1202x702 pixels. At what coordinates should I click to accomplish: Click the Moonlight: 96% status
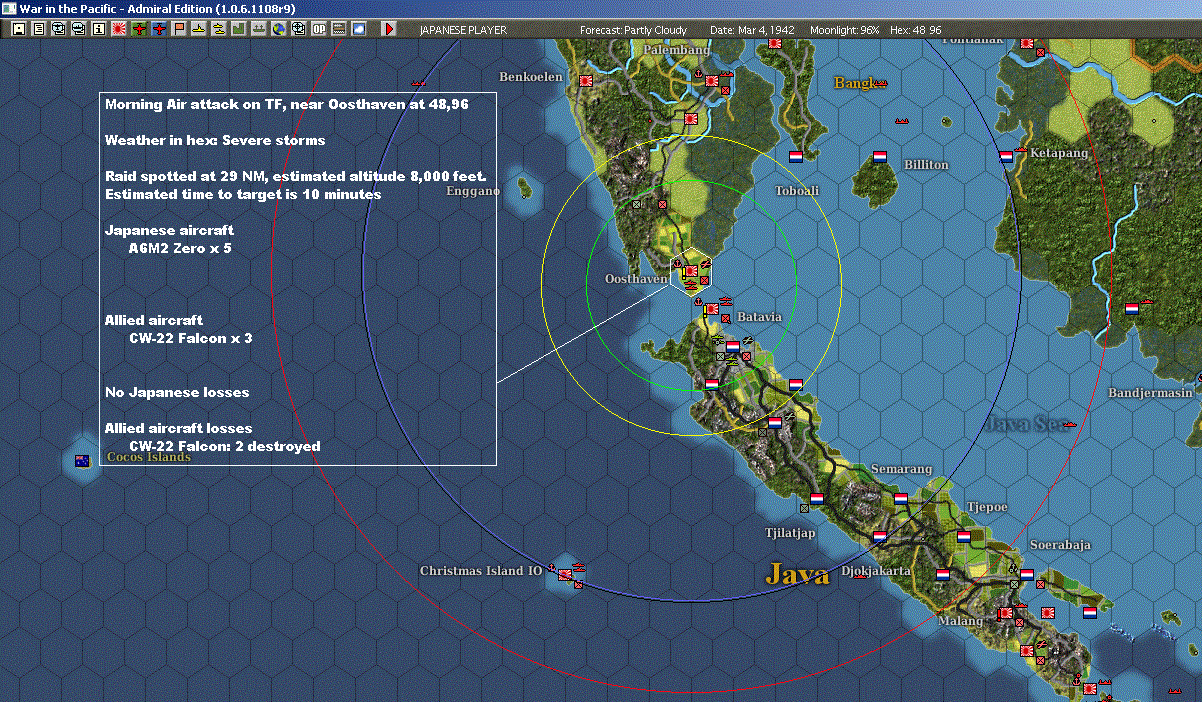[845, 30]
